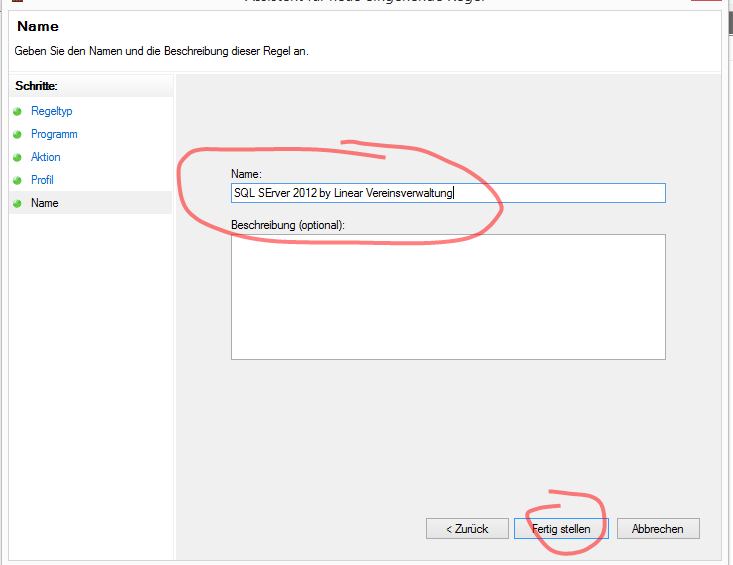Open the Profil step
The width and height of the screenshot is (733, 565).
[42, 180]
